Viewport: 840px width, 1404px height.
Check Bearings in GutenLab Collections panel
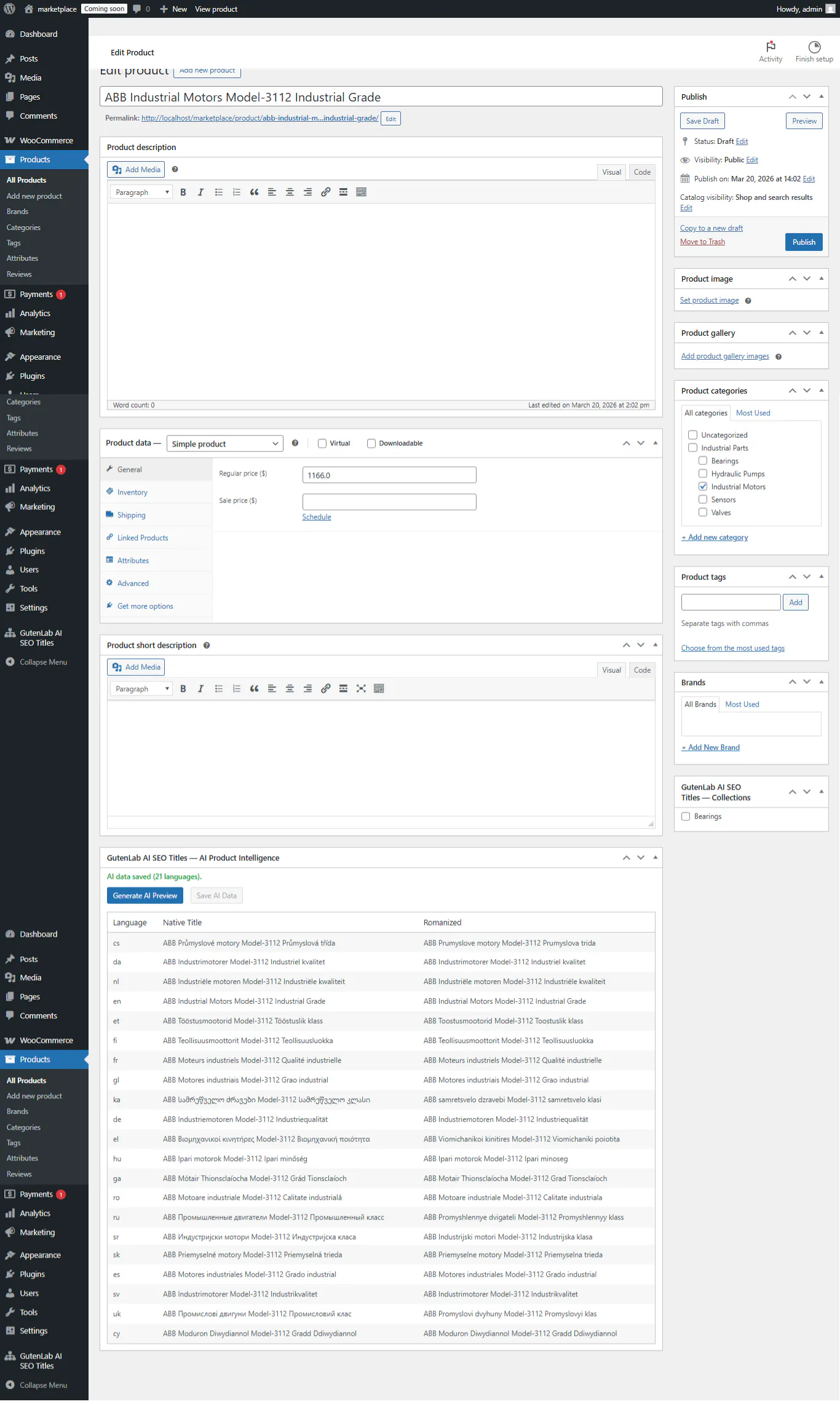point(686,817)
